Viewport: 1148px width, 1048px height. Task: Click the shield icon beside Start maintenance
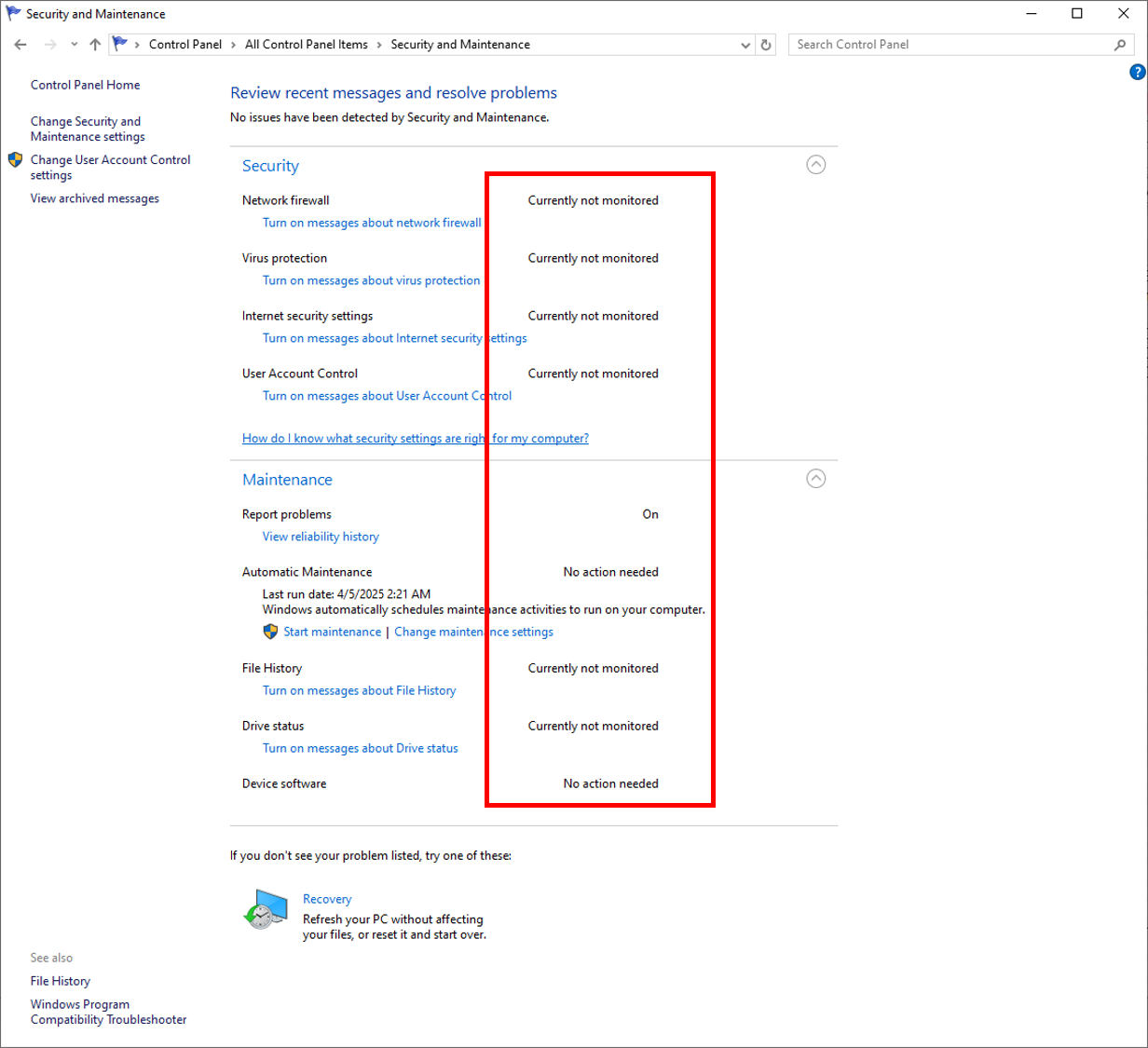click(x=271, y=632)
